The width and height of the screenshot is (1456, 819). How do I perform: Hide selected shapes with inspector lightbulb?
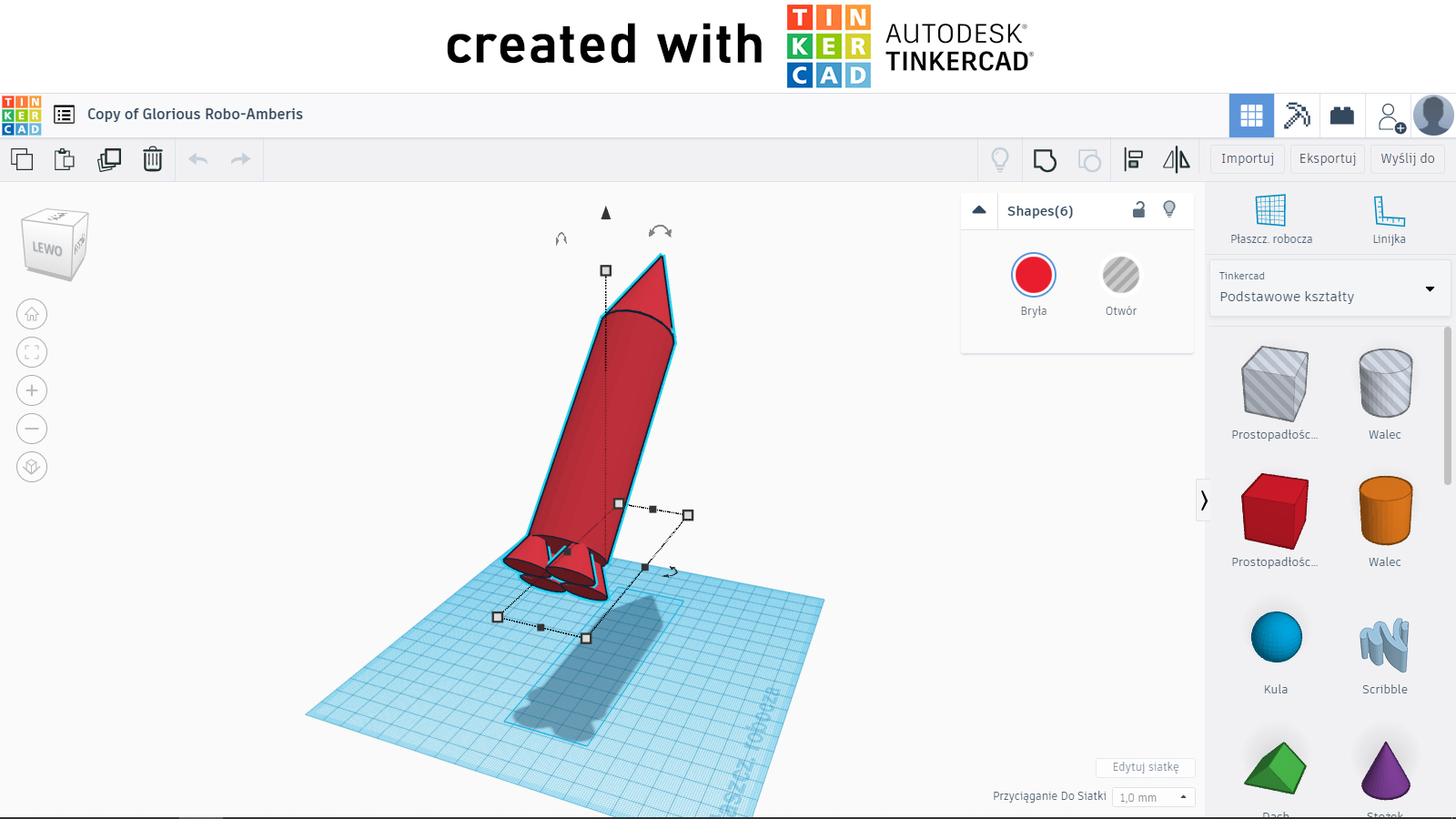(1169, 209)
